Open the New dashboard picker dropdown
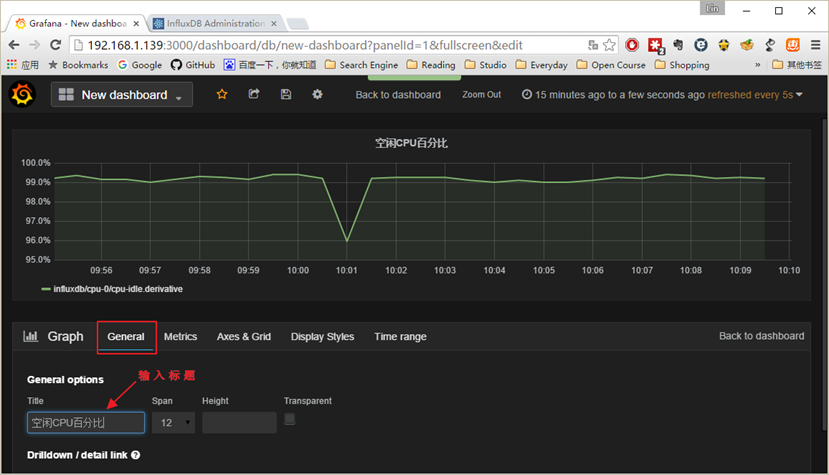 122,95
